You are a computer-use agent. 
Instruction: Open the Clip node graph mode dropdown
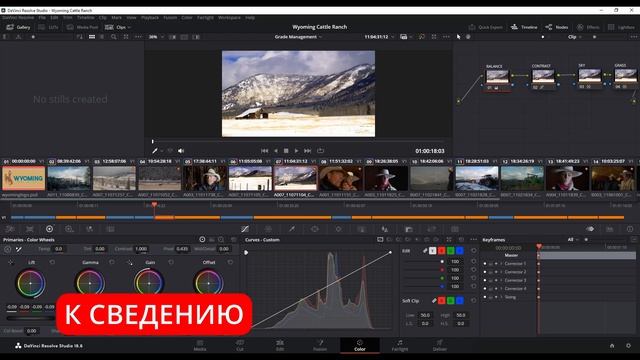(575, 37)
